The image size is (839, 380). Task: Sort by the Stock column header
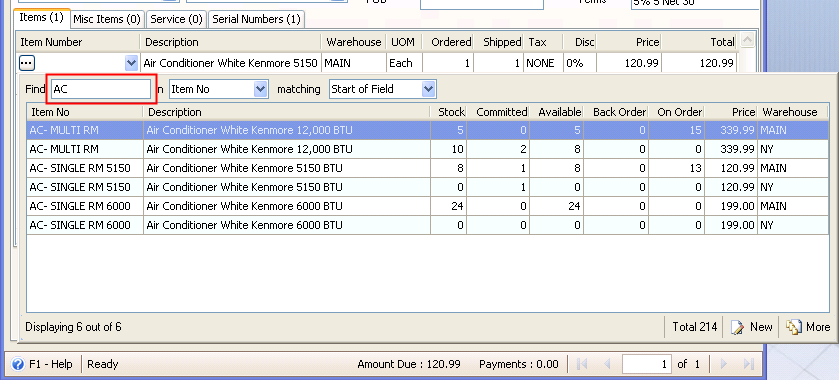pyautogui.click(x=448, y=112)
